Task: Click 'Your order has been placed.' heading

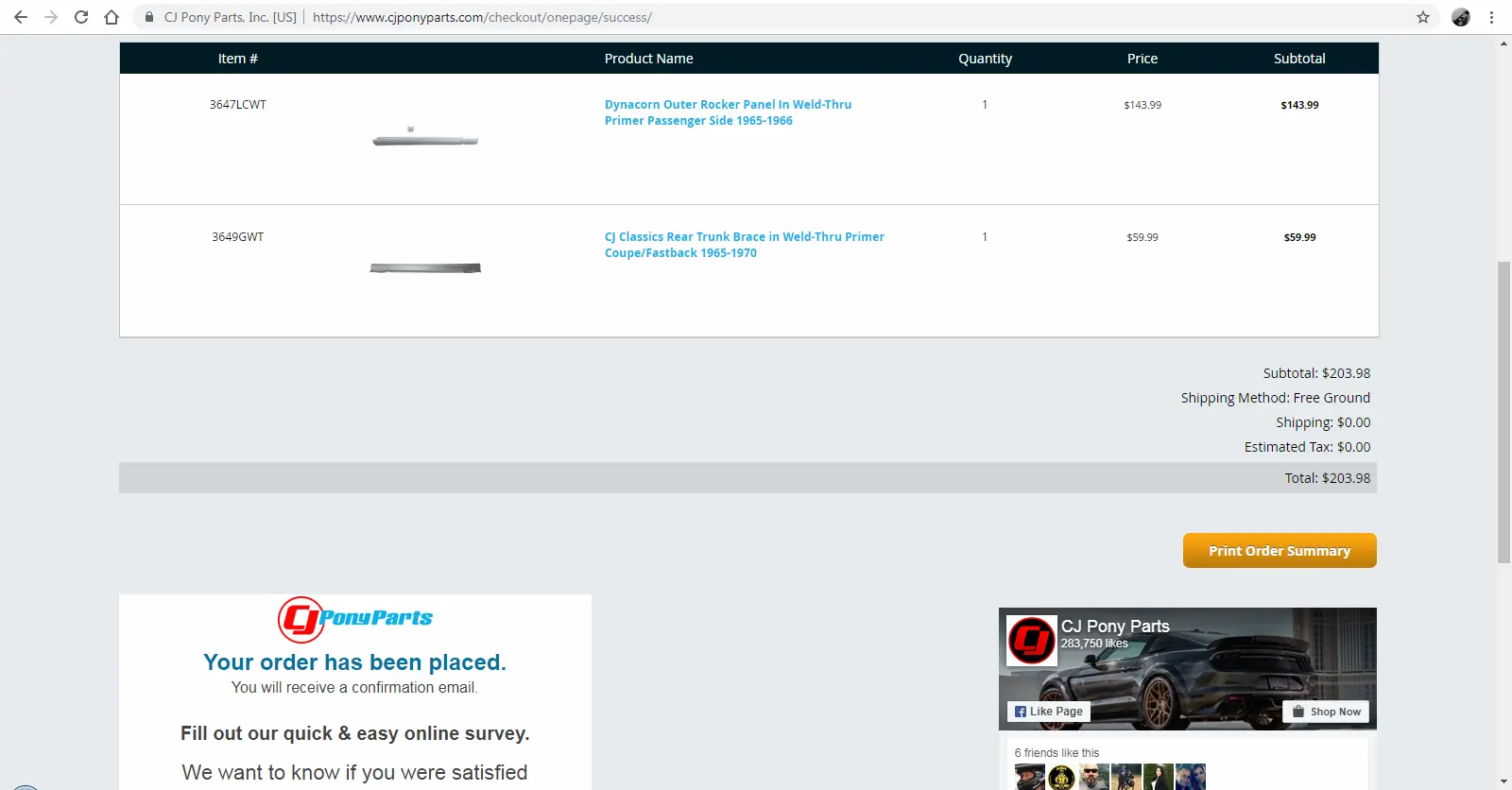Action: [355, 662]
